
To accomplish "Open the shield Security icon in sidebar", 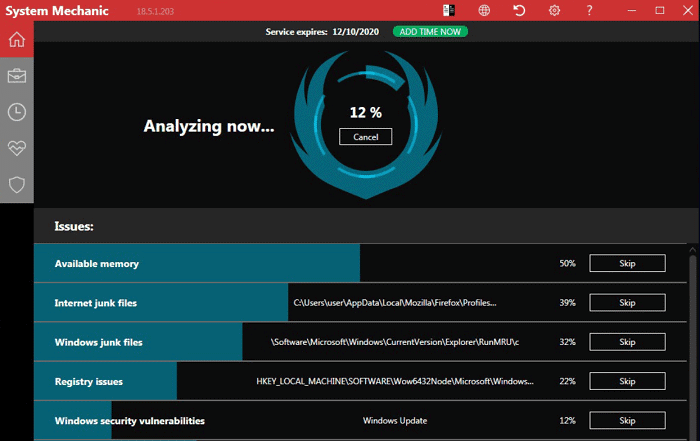I will click(17, 184).
